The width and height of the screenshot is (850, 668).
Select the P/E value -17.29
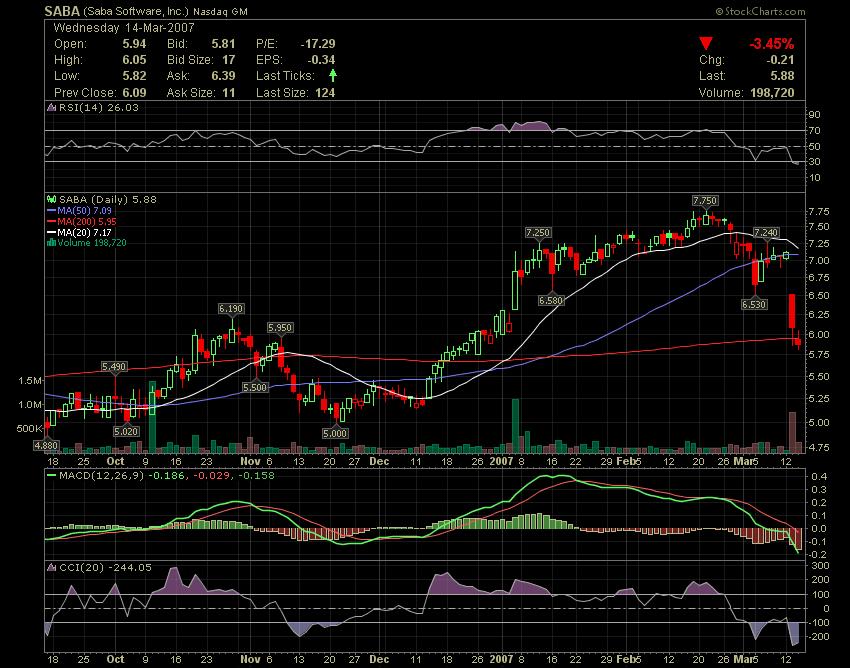[x=318, y=44]
